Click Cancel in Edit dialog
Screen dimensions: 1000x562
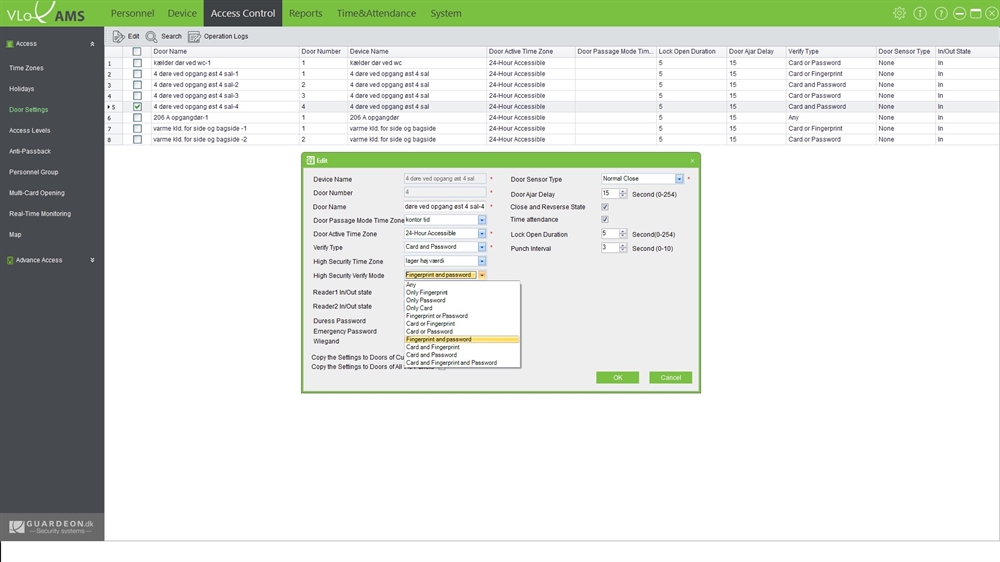pos(670,378)
